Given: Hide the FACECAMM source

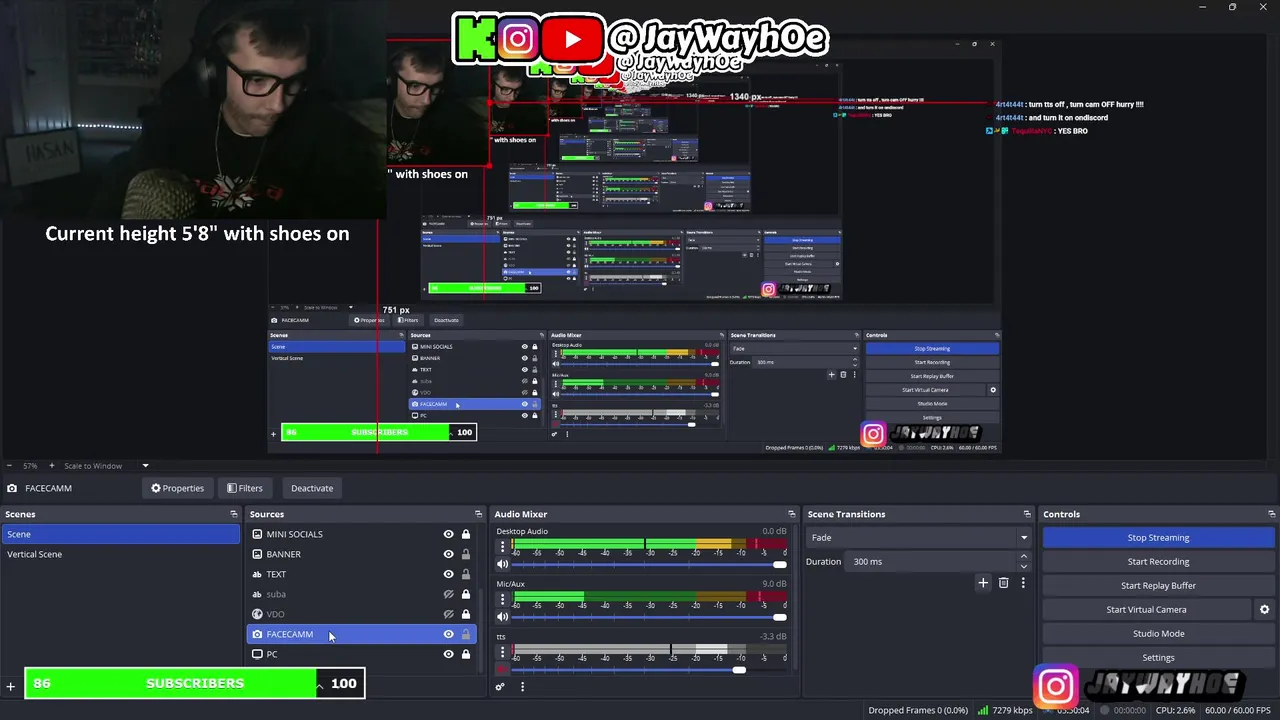Looking at the screenshot, I should [x=448, y=634].
